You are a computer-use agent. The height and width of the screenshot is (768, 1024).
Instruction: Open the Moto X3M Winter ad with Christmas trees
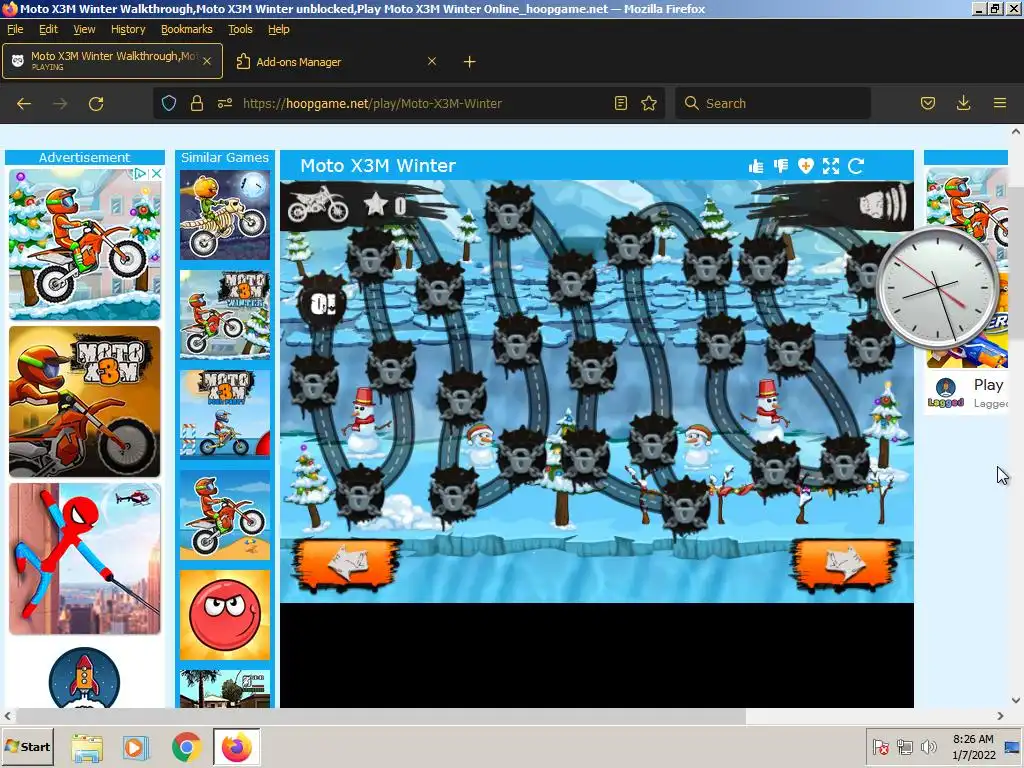point(84,244)
